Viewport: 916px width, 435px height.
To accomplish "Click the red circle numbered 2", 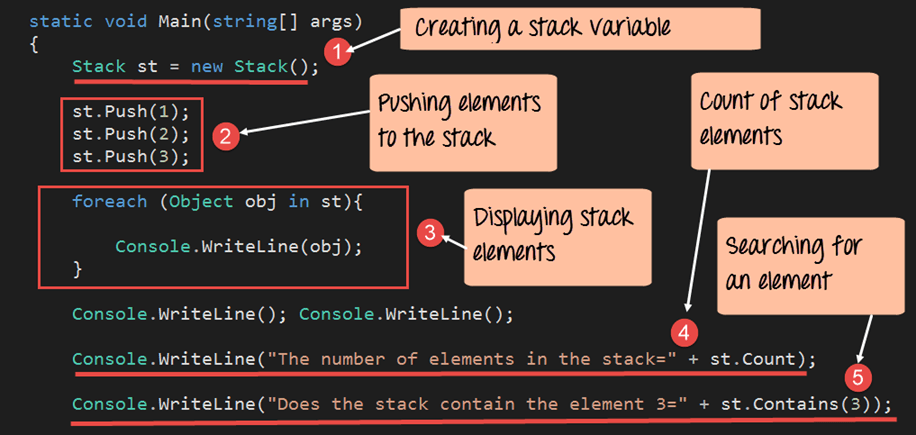I will (x=226, y=137).
